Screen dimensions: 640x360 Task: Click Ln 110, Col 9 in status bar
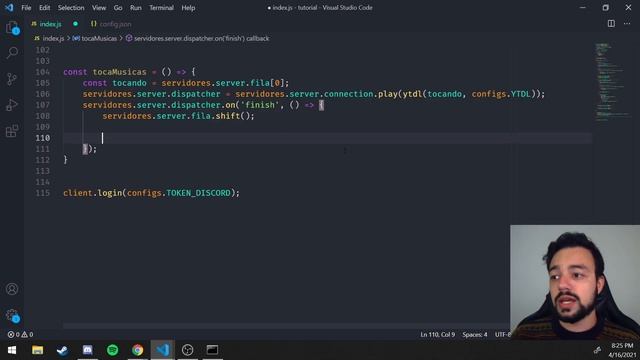coord(438,335)
